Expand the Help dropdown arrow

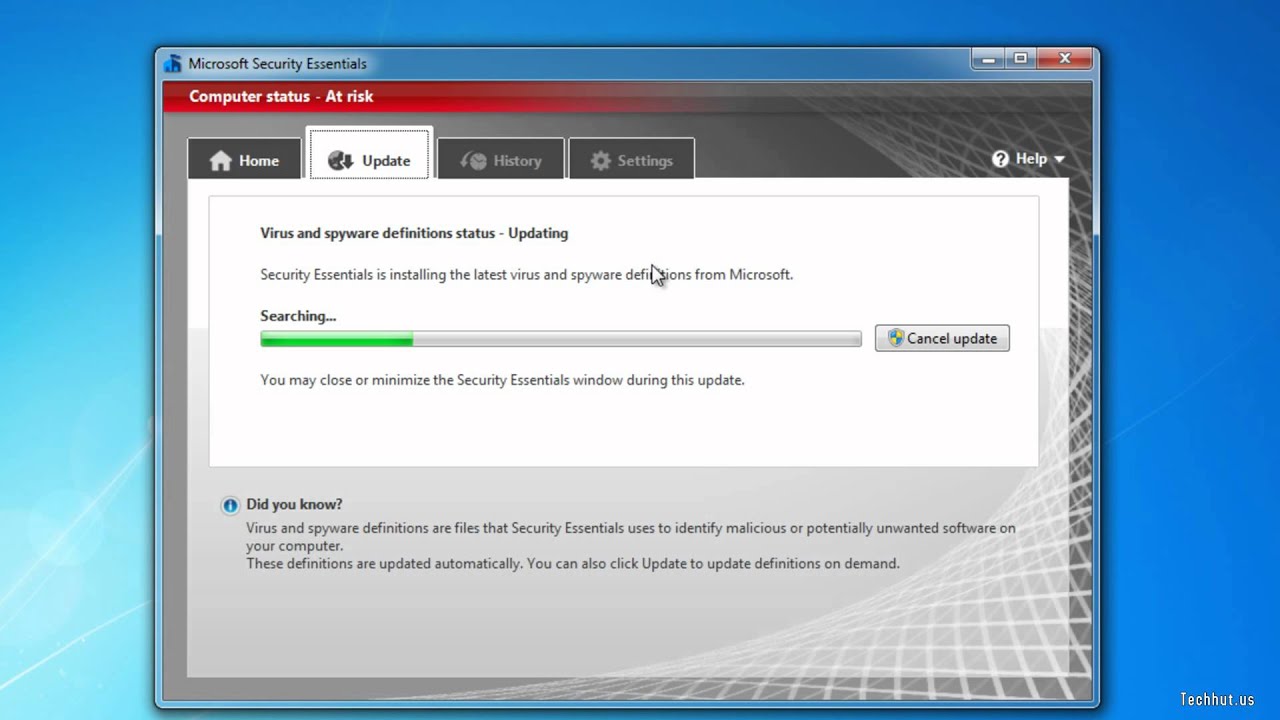point(1059,160)
